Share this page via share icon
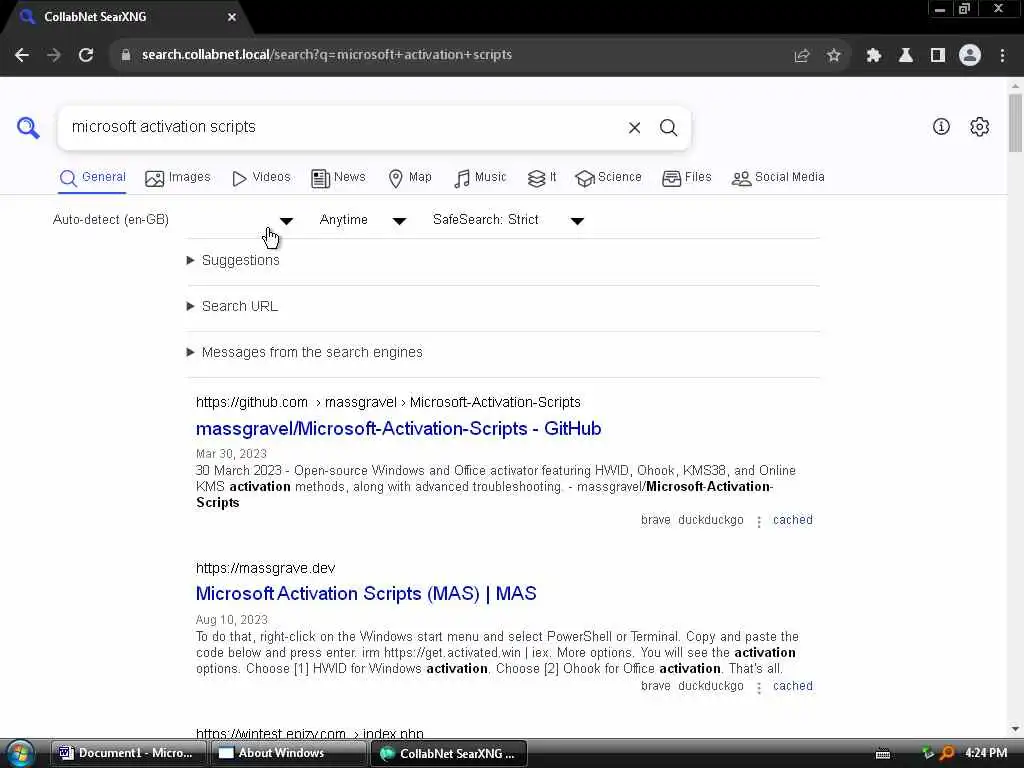 802,56
